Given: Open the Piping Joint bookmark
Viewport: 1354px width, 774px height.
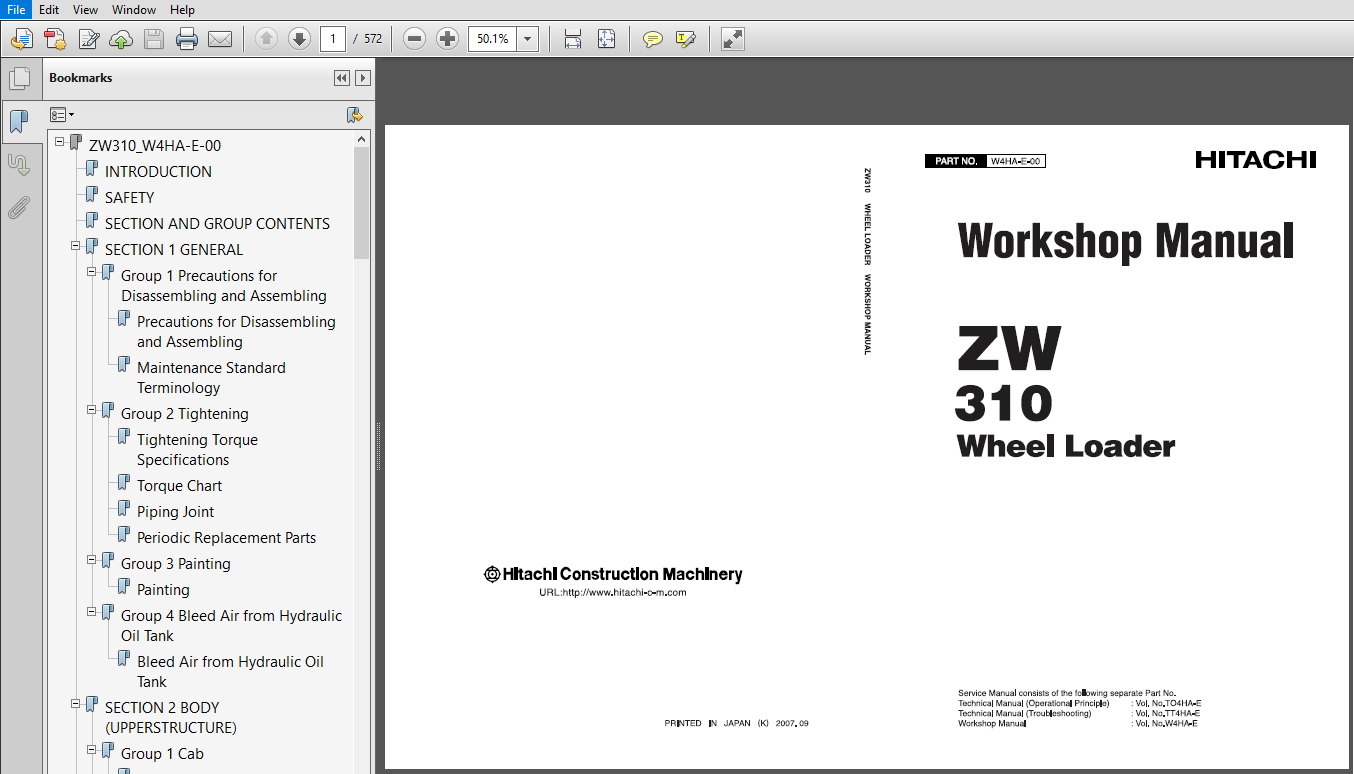Looking at the screenshot, I should tap(176, 512).
